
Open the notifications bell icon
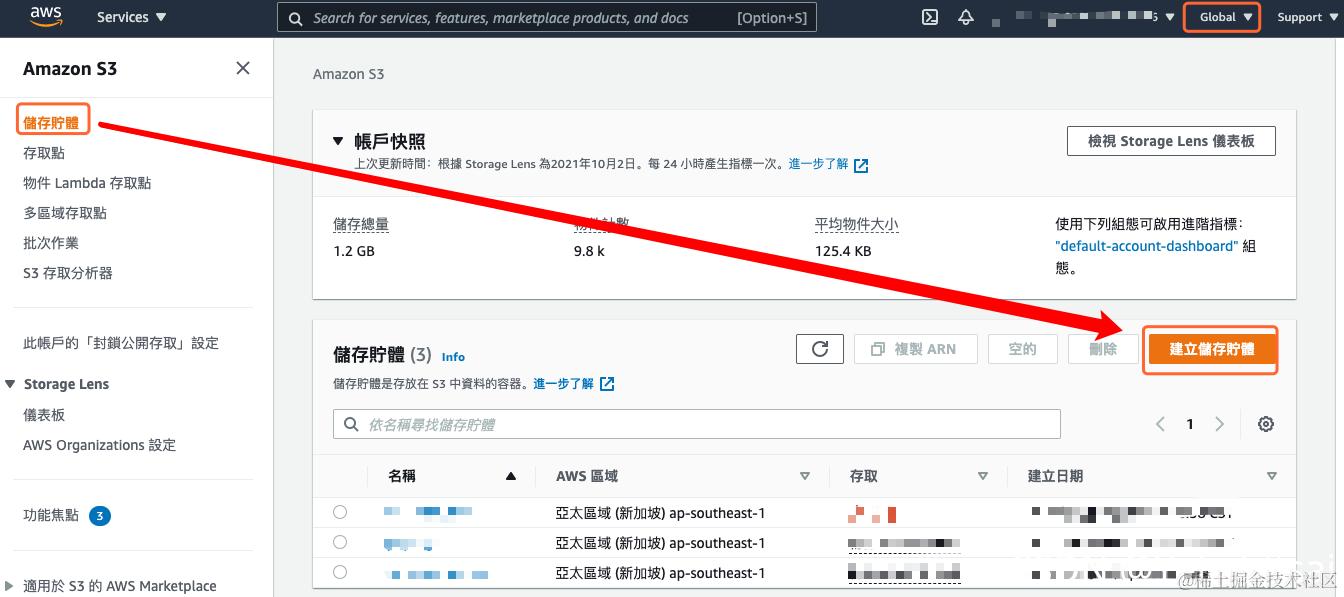click(x=965, y=17)
